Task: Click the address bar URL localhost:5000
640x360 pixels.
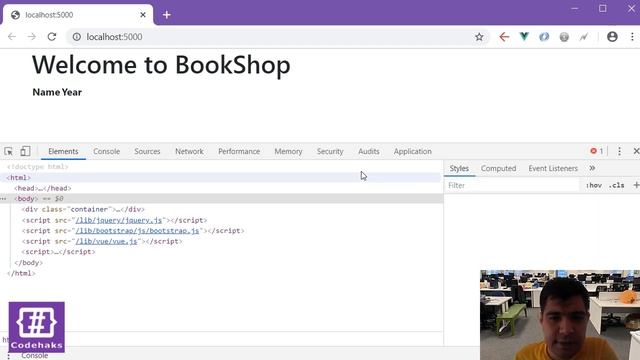Action: coord(114,37)
